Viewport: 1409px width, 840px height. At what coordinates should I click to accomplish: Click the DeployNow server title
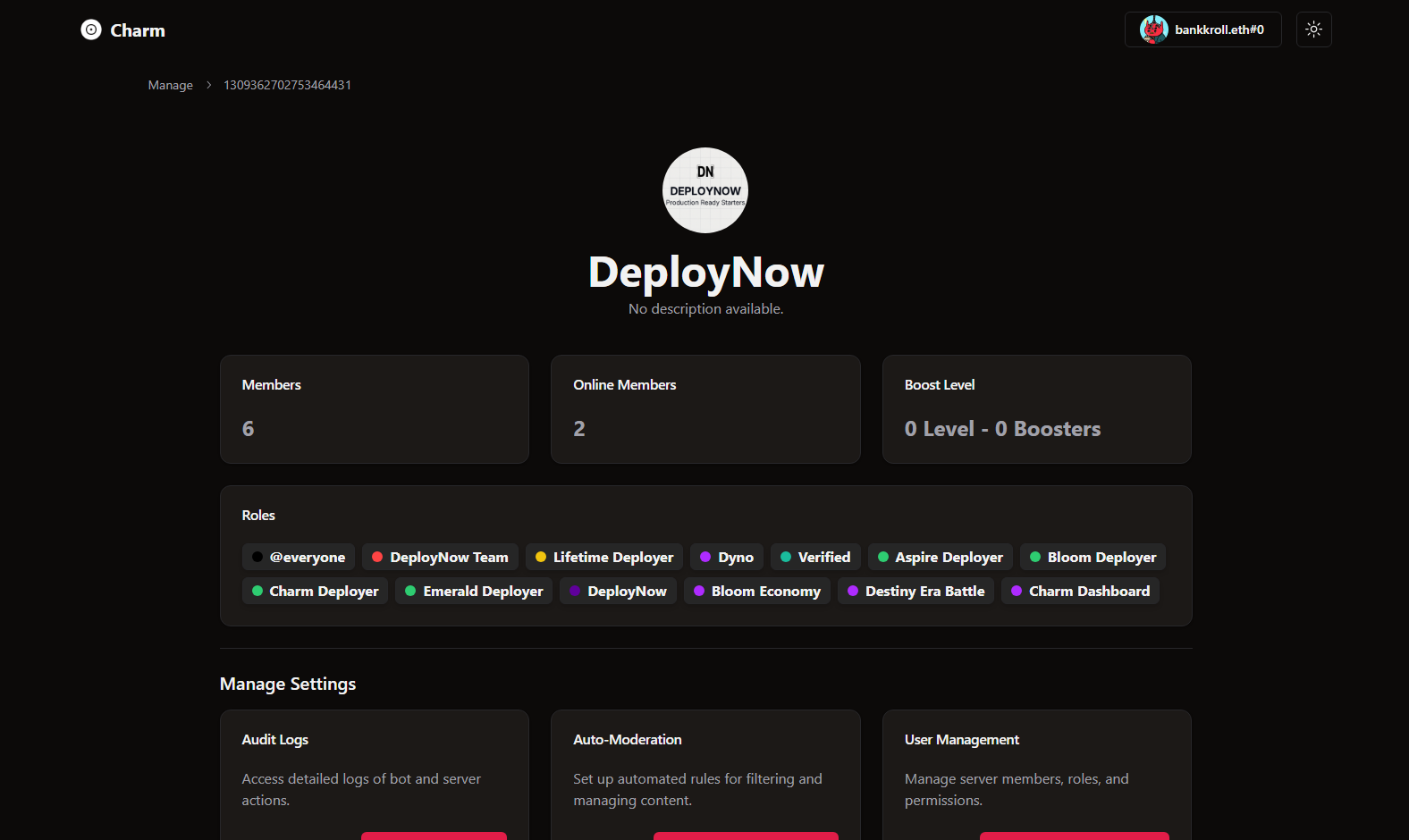coord(705,272)
